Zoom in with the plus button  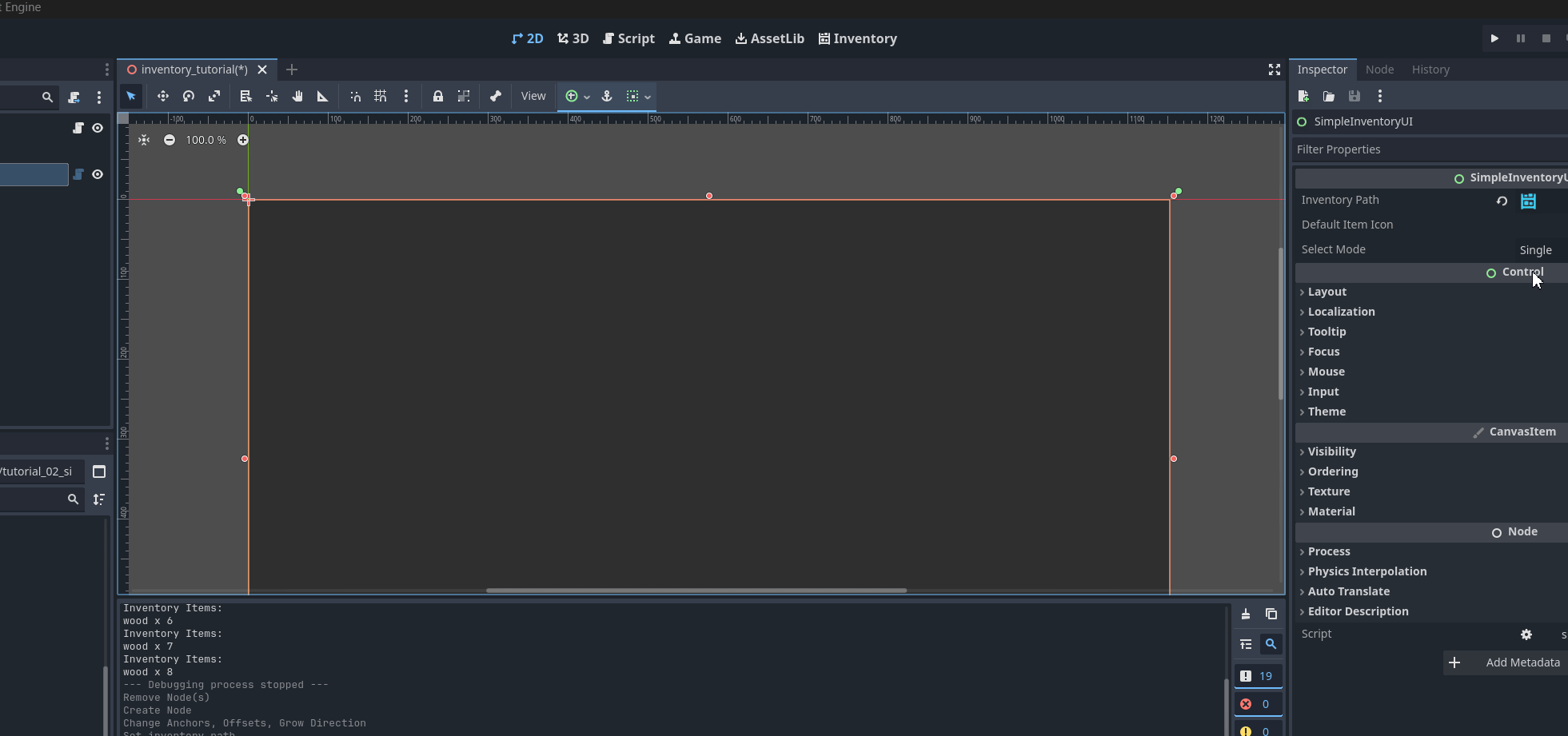(243, 140)
